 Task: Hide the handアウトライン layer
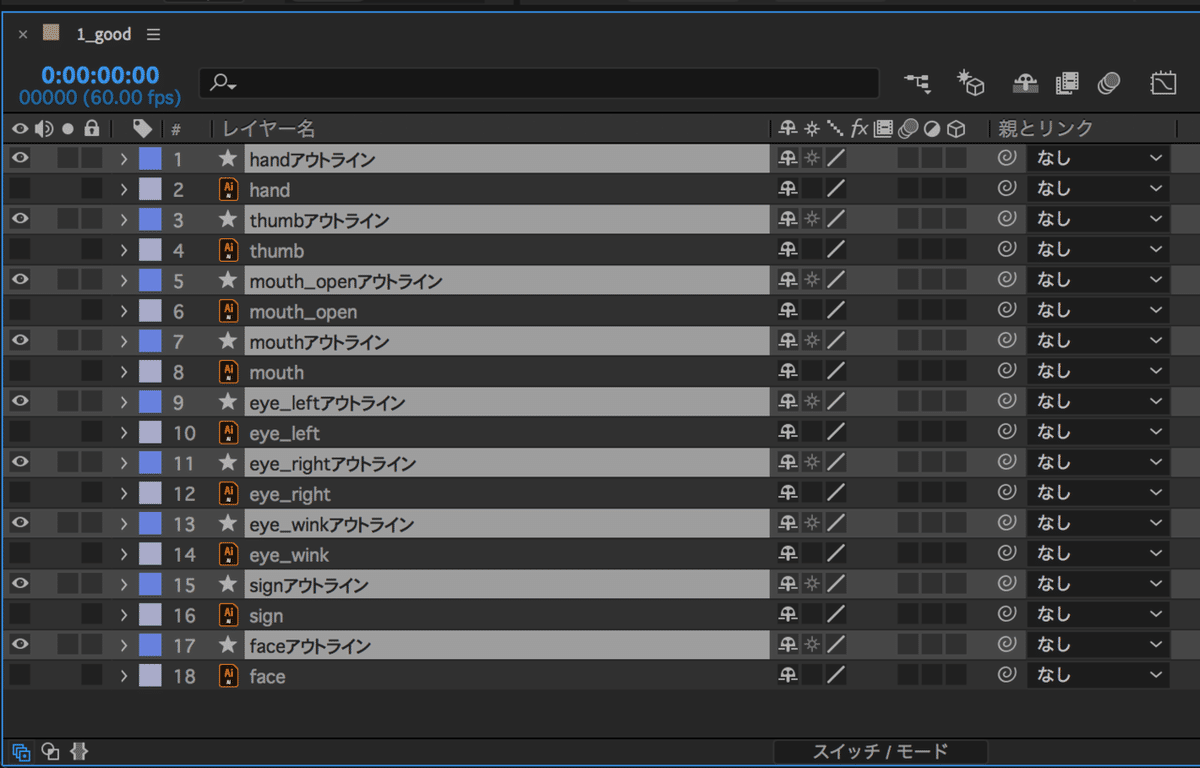pyautogui.click(x=20, y=158)
